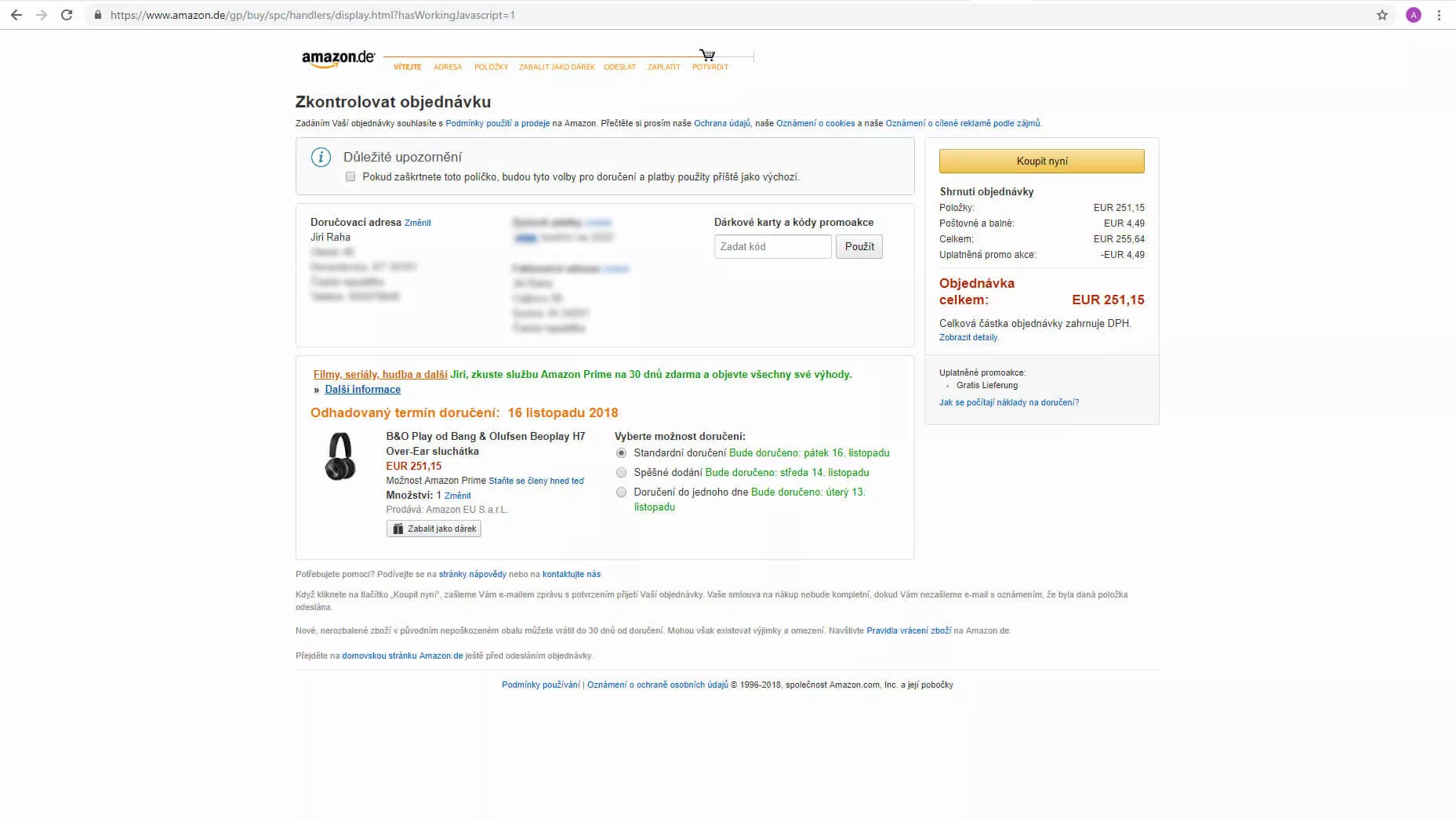This screenshot has width=1456, height=821.
Task: Click ZAPLATIT checkout step
Action: [x=663, y=67]
